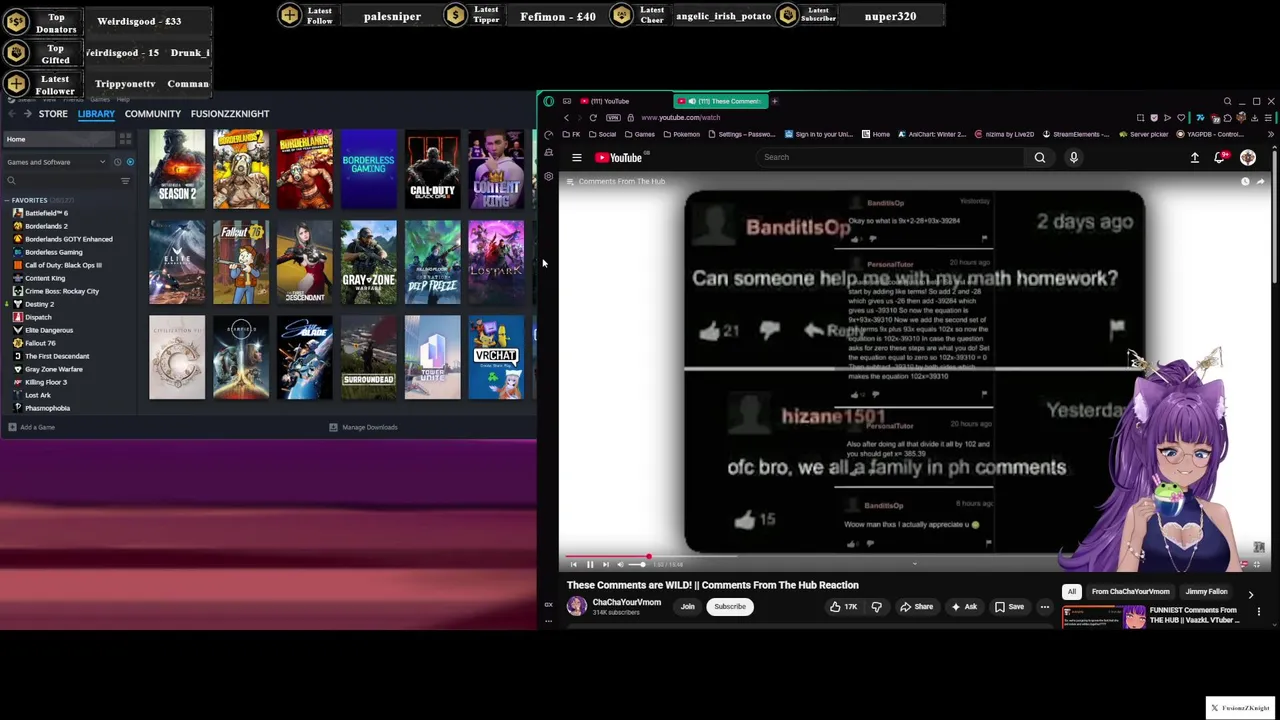
Task: Open Opera sidebar settings gear
Action: (548, 176)
